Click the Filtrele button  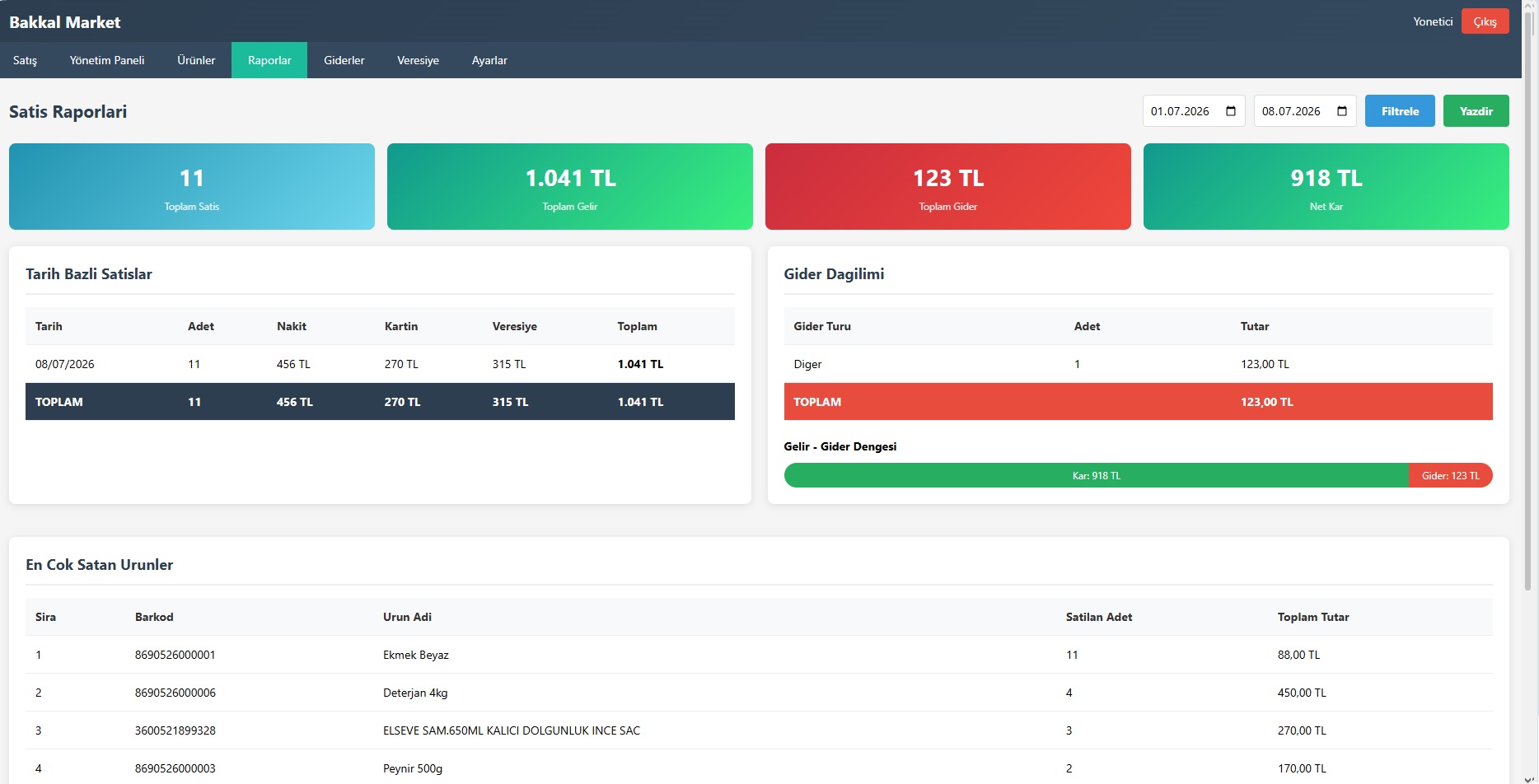point(1400,111)
